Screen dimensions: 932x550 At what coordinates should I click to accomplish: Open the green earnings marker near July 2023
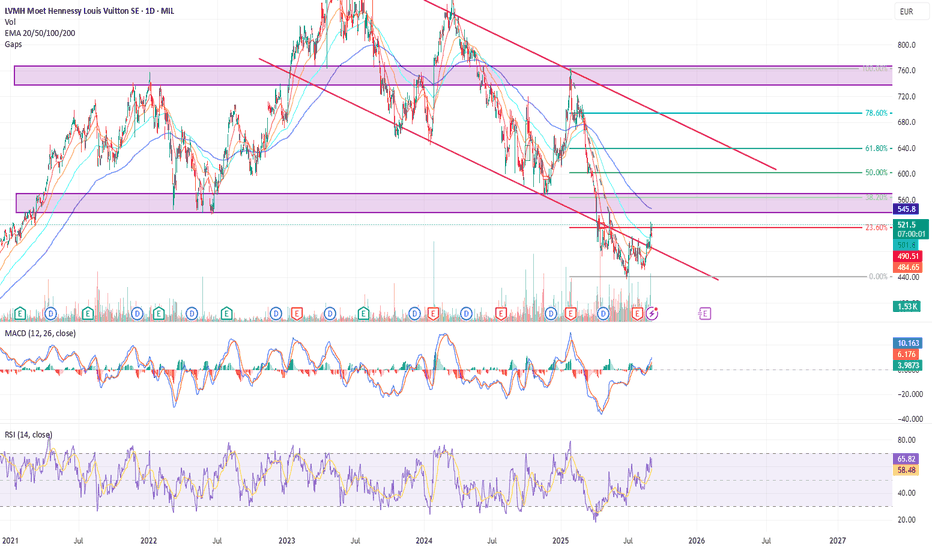pos(364,313)
